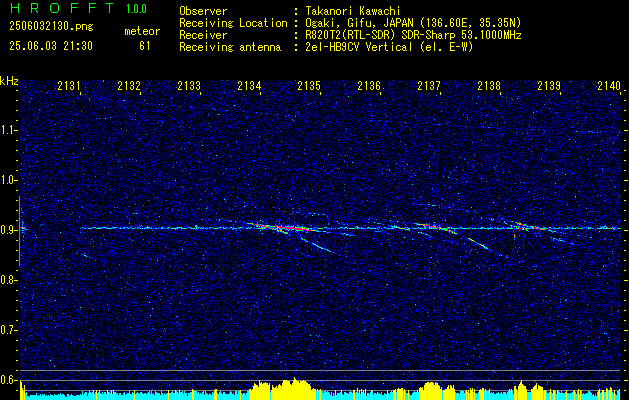Click the Receiving antenna label

[x=230, y=47]
